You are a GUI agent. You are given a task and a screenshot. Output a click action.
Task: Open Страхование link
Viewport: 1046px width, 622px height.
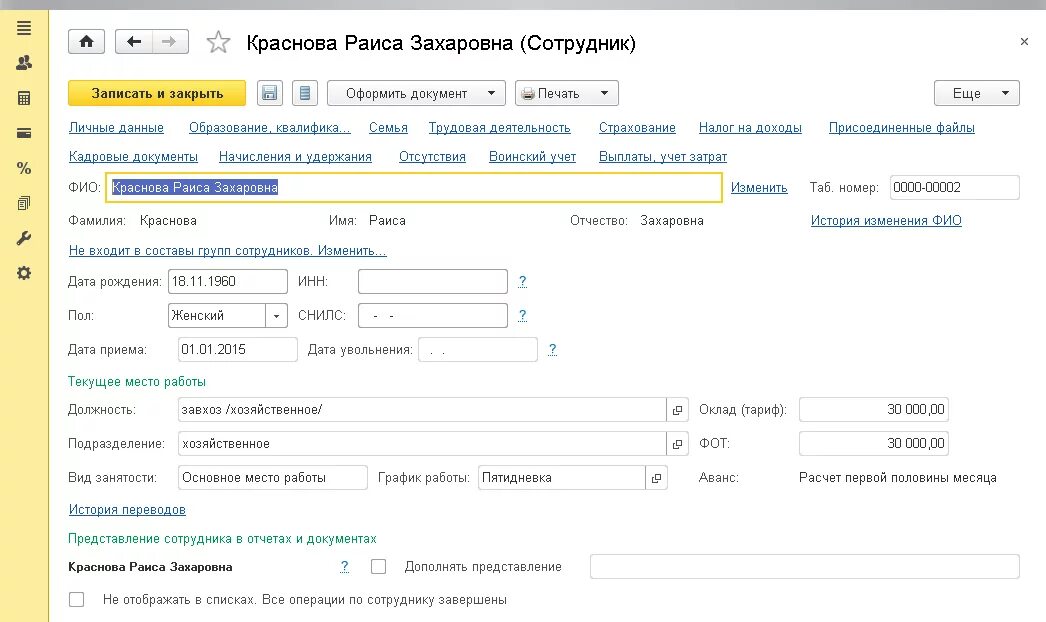(x=637, y=127)
